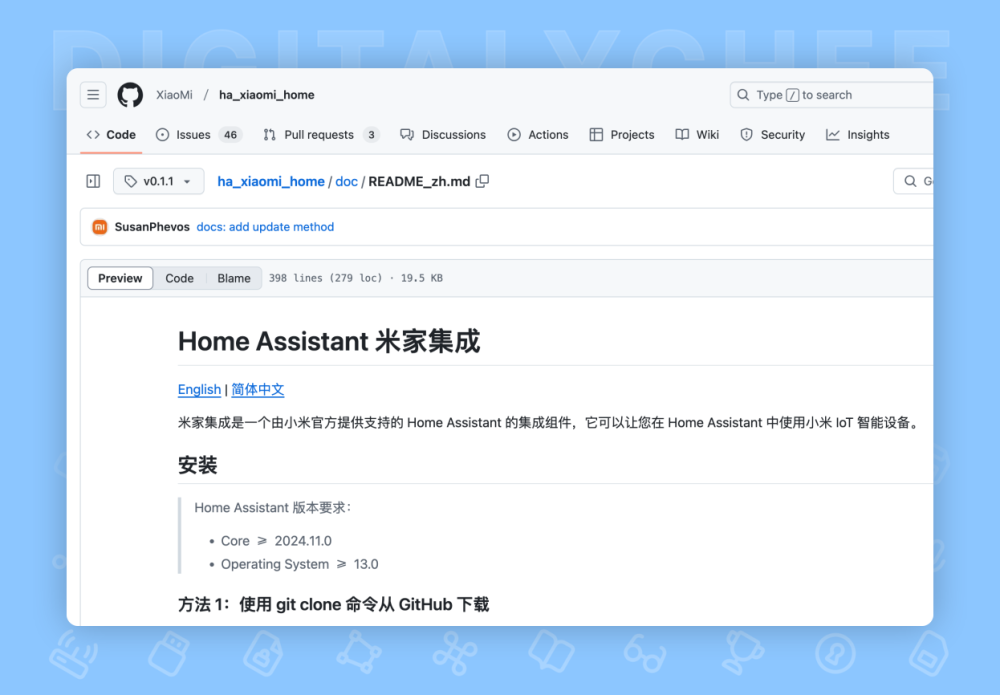The height and width of the screenshot is (695, 1000).
Task: Open SusanPhevos author profile
Action: click(x=152, y=227)
